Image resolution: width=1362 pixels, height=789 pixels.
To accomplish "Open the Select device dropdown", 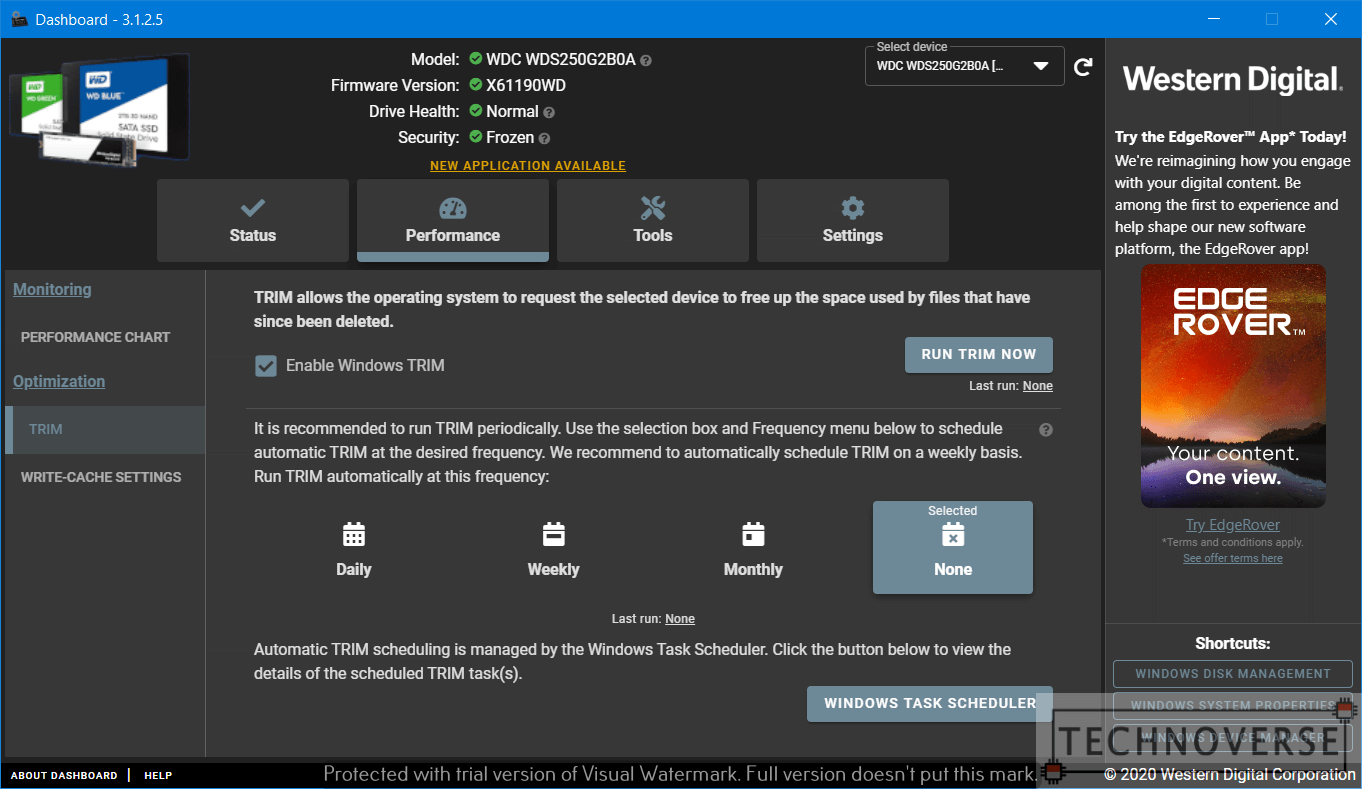I will 964,66.
